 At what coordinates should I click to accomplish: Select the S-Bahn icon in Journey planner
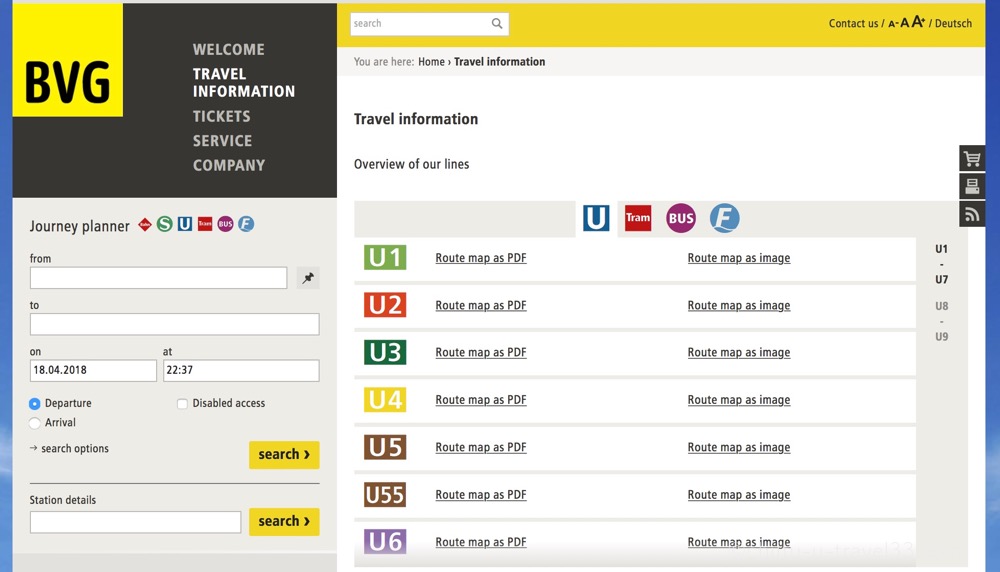pyautogui.click(x=165, y=224)
